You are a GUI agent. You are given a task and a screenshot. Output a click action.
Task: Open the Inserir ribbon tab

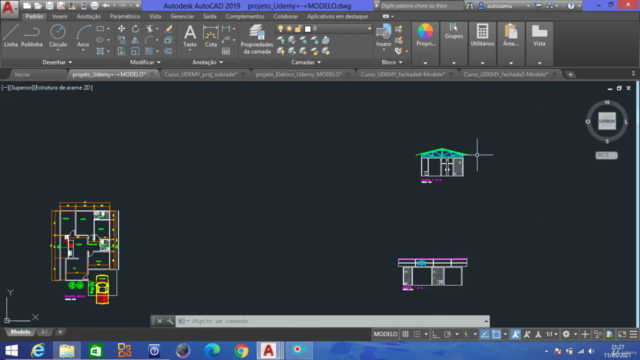[60, 16]
